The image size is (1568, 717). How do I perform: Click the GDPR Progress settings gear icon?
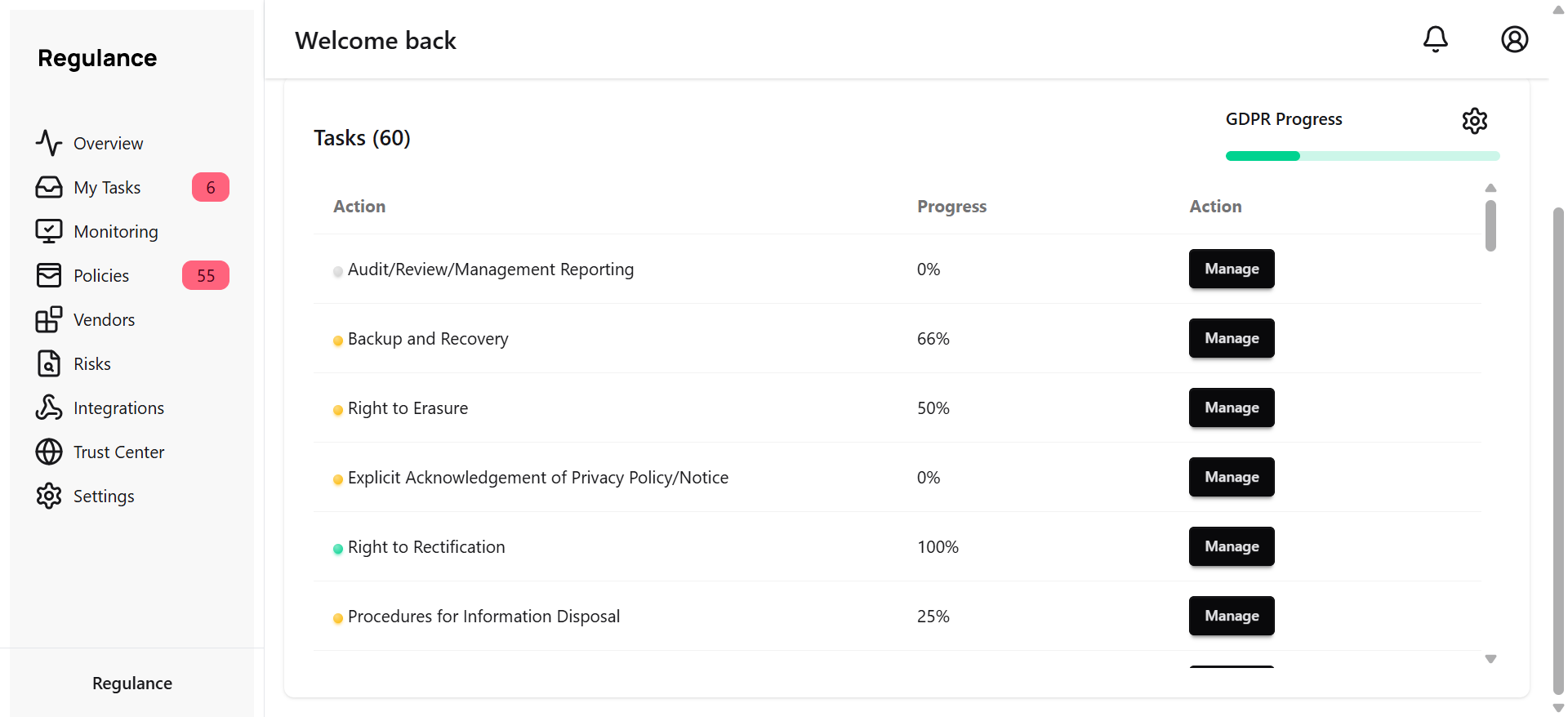[x=1475, y=120]
